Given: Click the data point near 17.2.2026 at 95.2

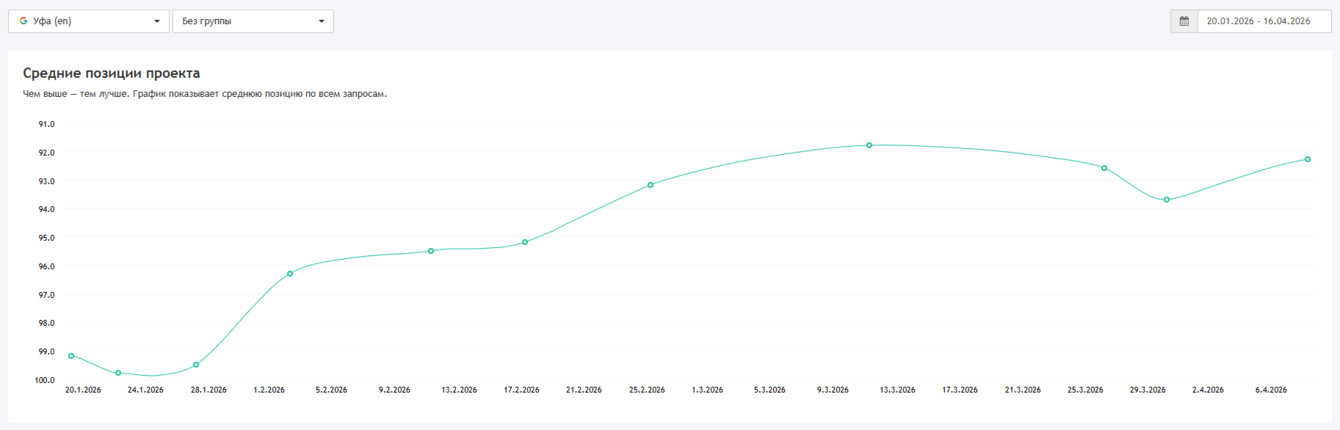Looking at the screenshot, I should pos(525,242).
